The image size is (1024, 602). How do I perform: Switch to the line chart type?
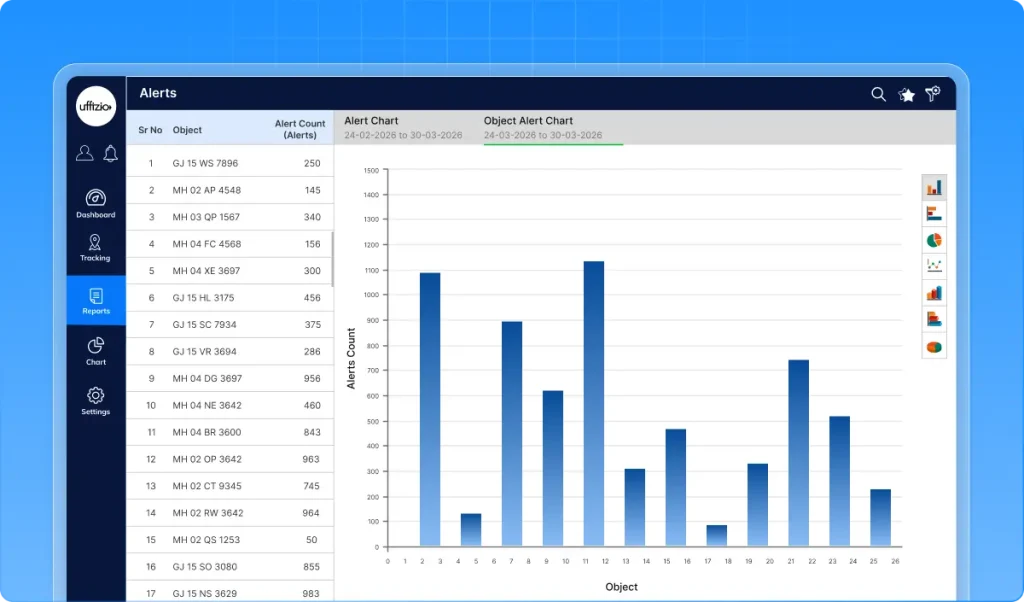(x=934, y=266)
